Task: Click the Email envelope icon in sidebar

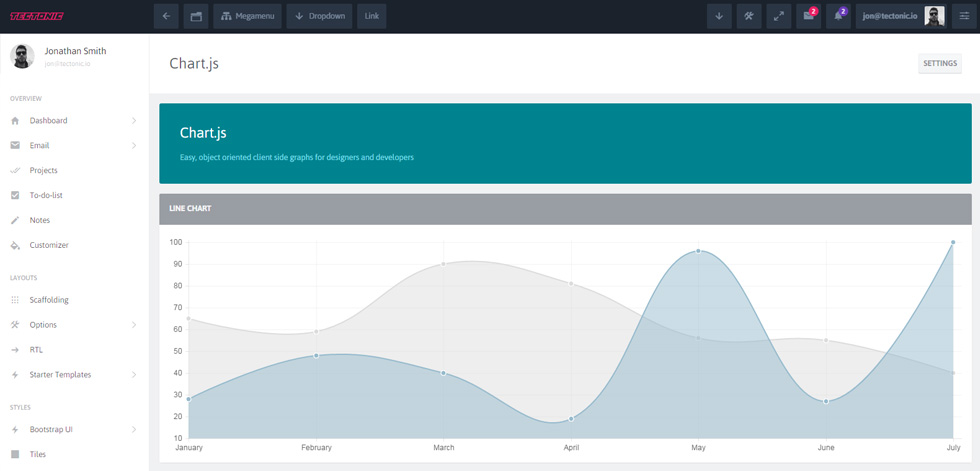Action: tap(15, 146)
